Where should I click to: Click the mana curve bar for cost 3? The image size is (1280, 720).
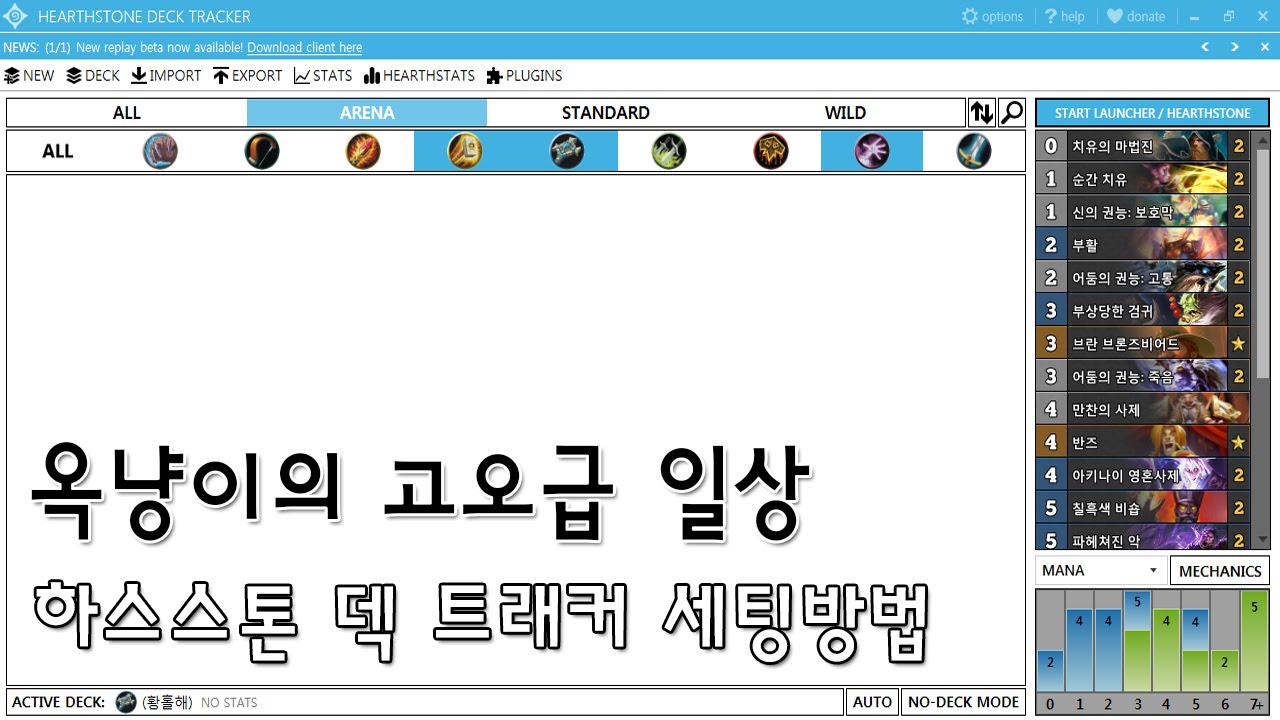(1137, 641)
